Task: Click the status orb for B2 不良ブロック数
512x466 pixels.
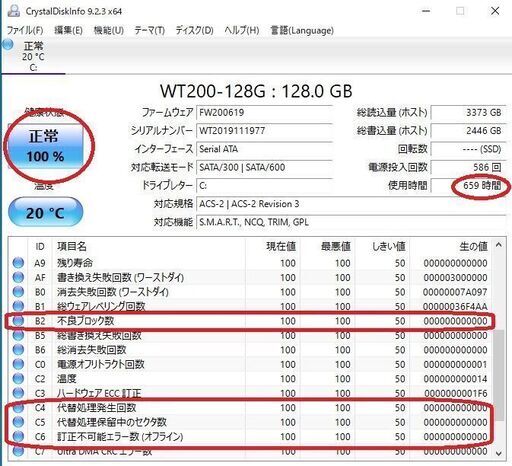Action: (x=18, y=321)
